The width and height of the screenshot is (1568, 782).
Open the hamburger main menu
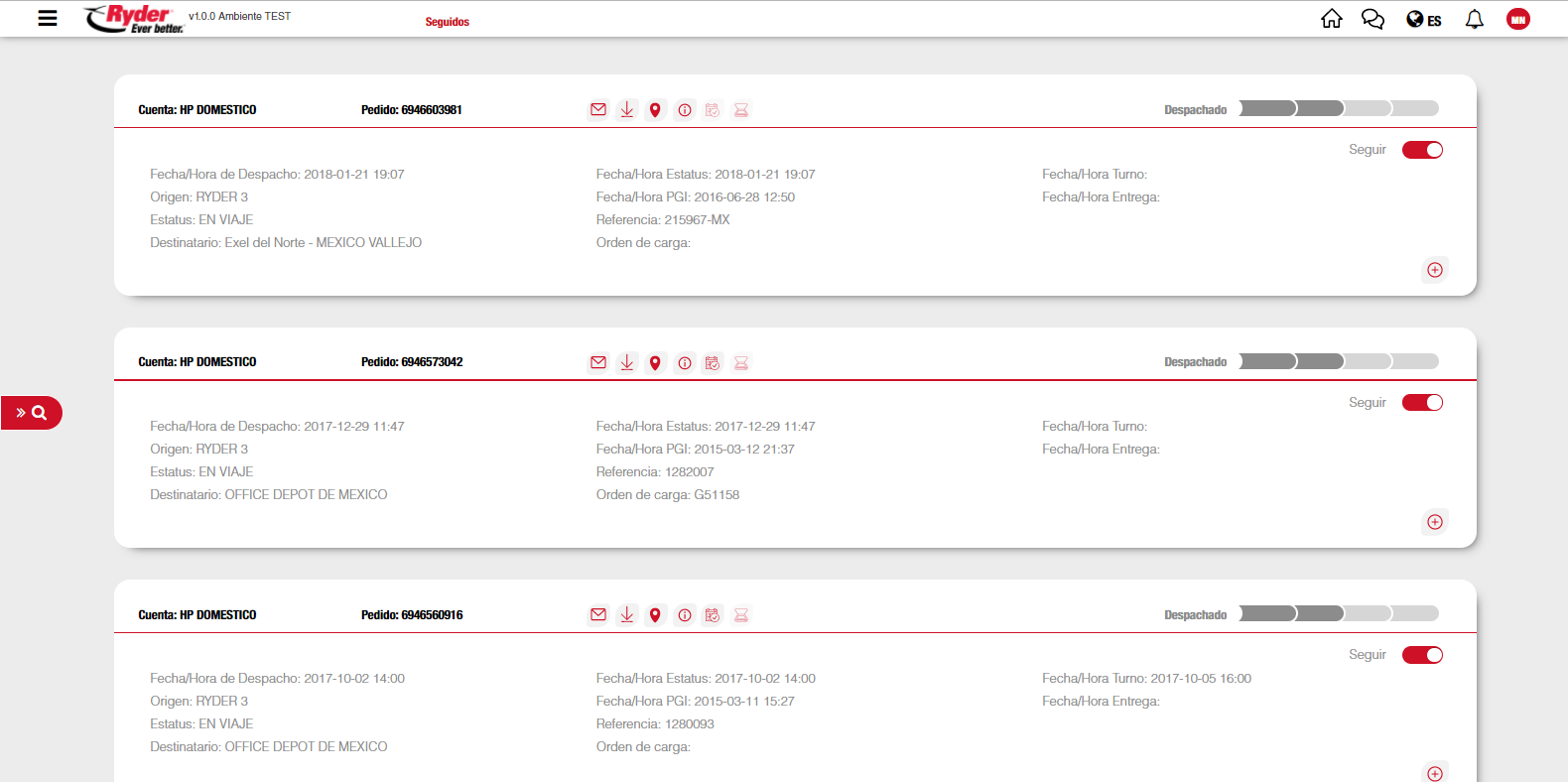(47, 18)
